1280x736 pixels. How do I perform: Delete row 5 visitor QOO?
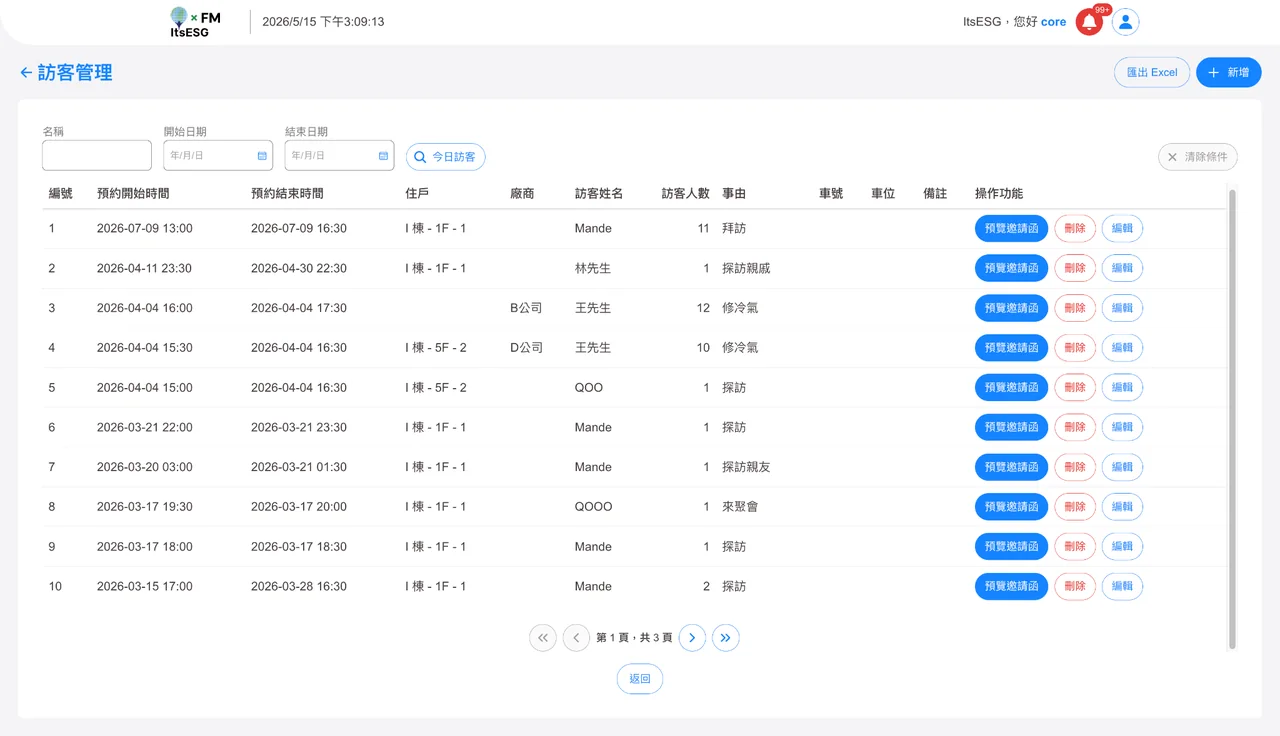[x=1075, y=387]
